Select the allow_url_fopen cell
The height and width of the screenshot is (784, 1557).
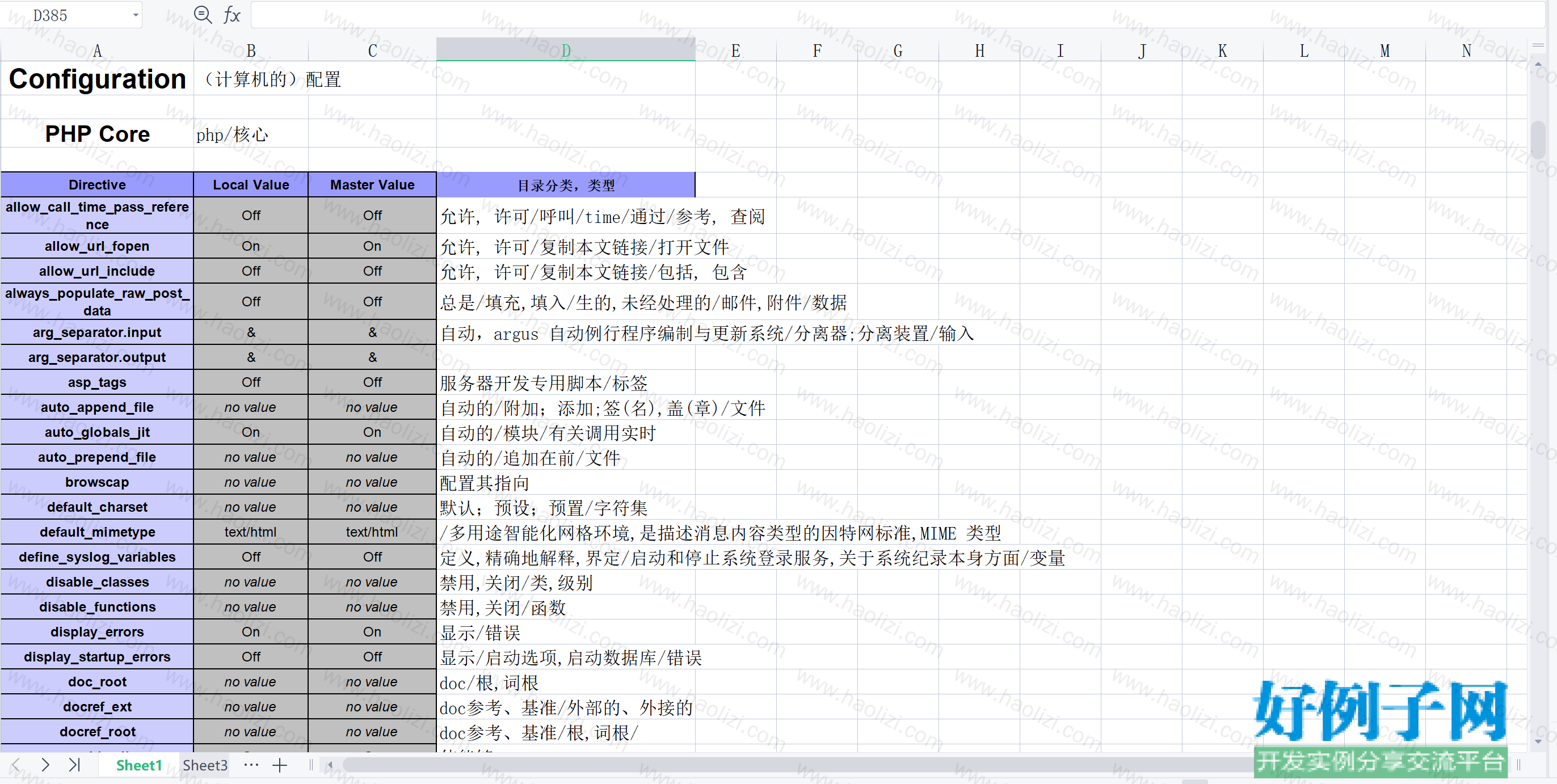coord(96,246)
